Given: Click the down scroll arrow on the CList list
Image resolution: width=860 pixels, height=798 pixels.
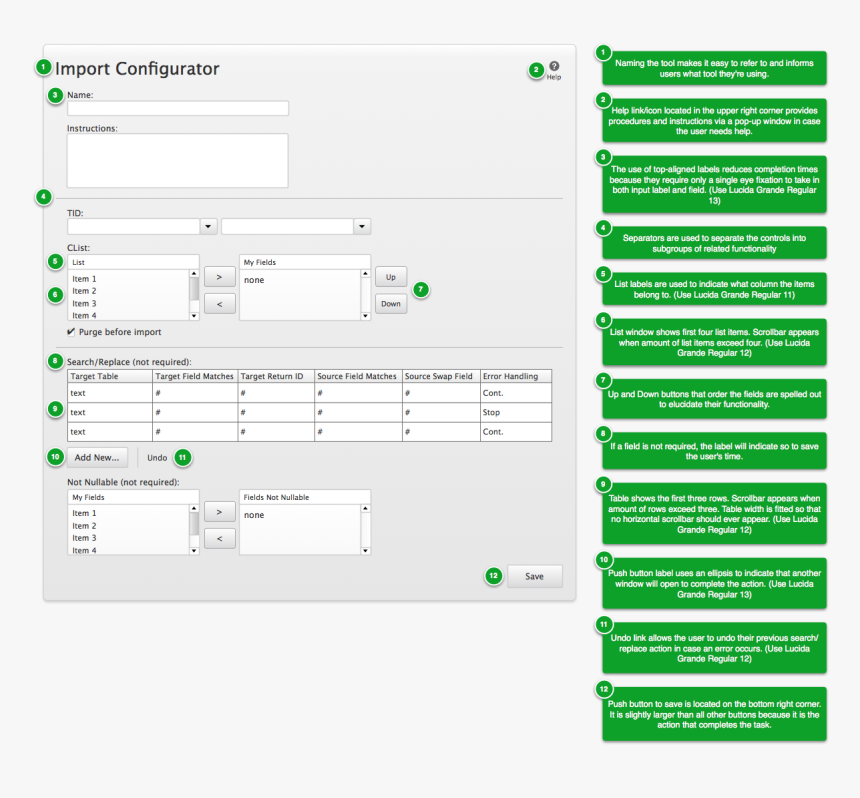Looking at the screenshot, I should (x=196, y=314).
